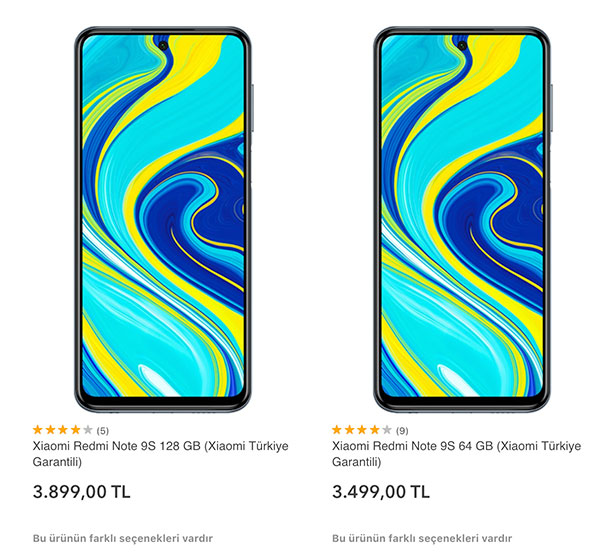
Task: Click the Xiaomi Redmi Note 9S 64 GB title
Action: [457, 454]
